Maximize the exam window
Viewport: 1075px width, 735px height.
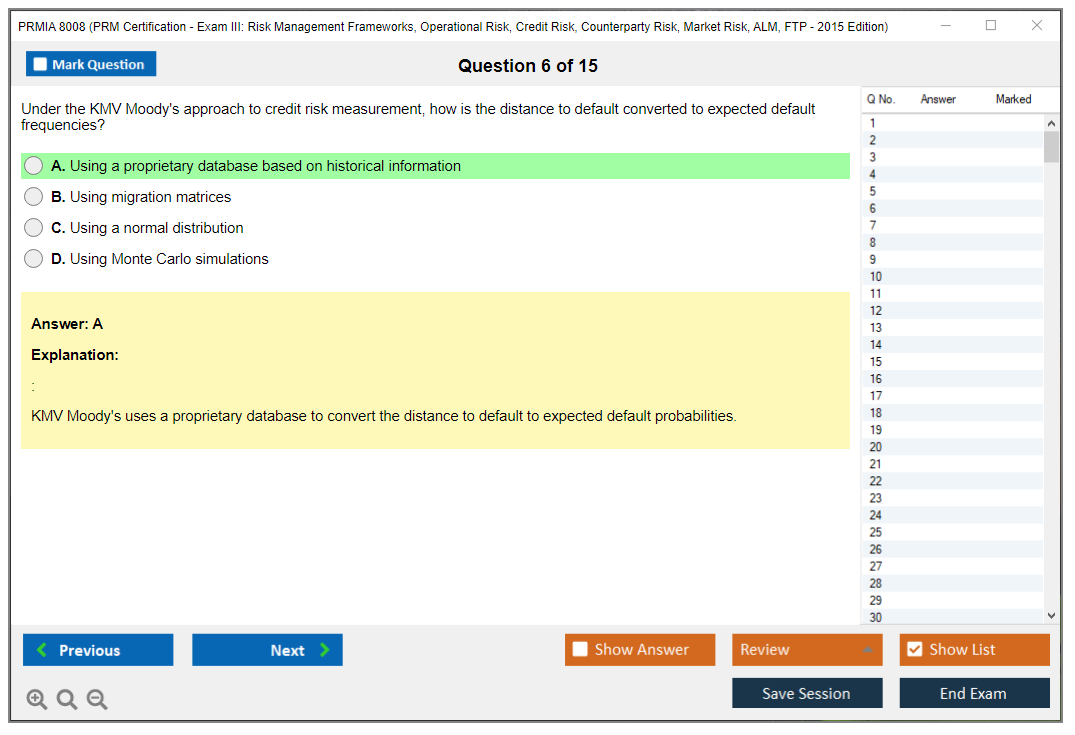(x=991, y=26)
